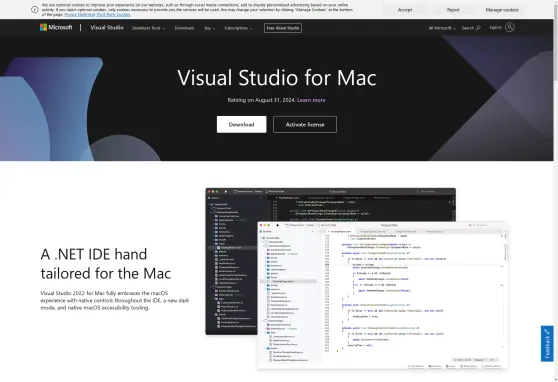Expand the Subscriptions dropdown
Viewport: 558px width, 382px height.
(238, 28)
